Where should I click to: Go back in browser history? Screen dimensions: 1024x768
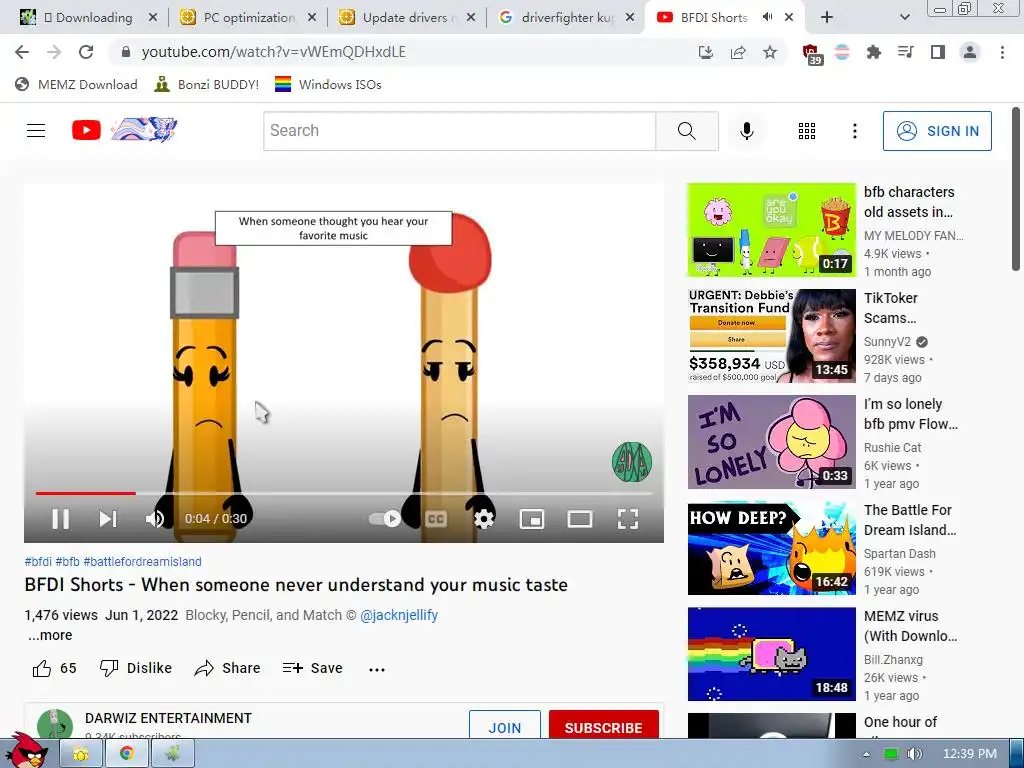[x=22, y=52]
